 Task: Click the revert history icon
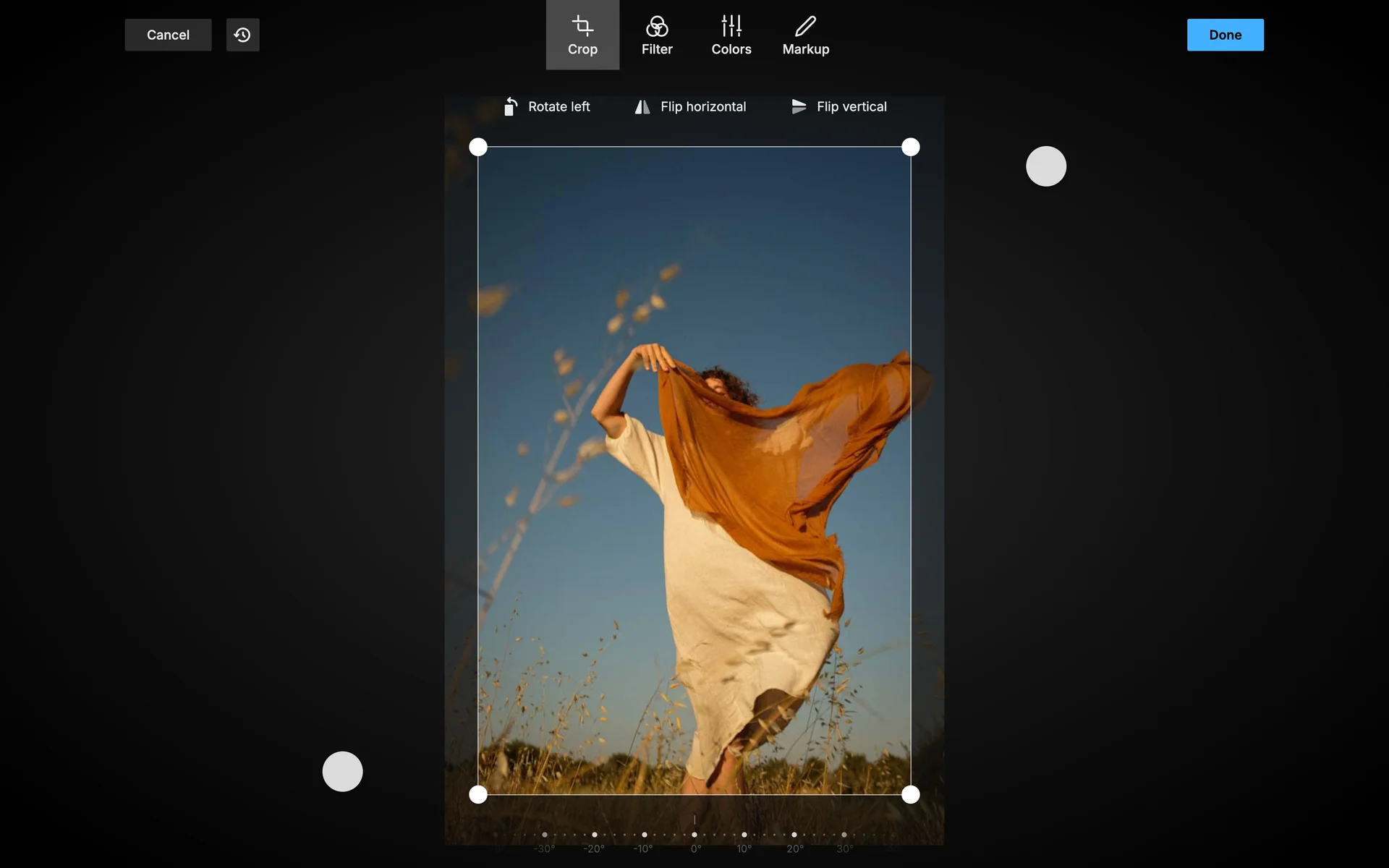click(242, 35)
